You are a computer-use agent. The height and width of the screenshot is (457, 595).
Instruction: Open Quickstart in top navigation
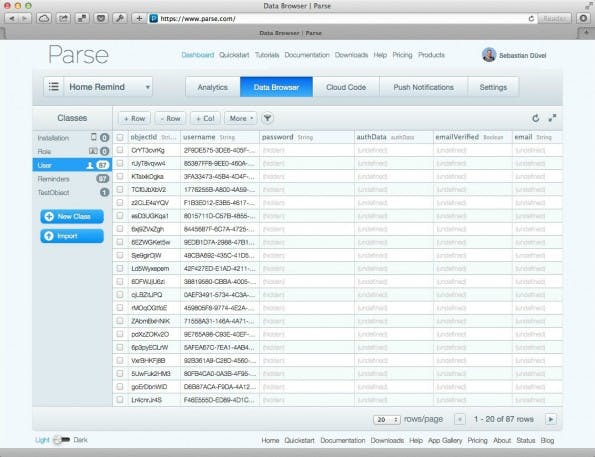[x=234, y=55]
